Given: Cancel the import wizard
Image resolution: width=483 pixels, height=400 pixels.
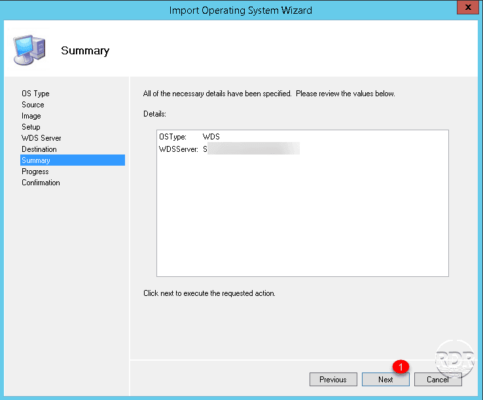Looking at the screenshot, I should point(438,379).
